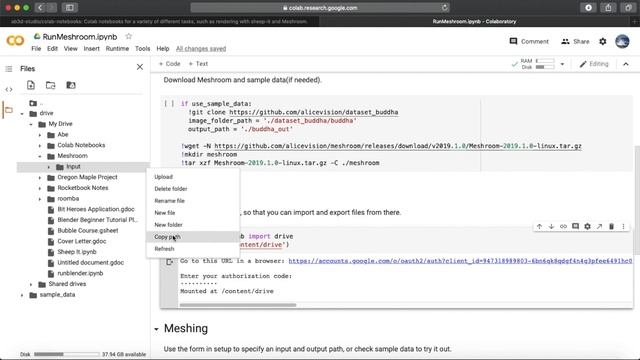
Task: Choose Refresh from context menu
Action: coord(193,249)
